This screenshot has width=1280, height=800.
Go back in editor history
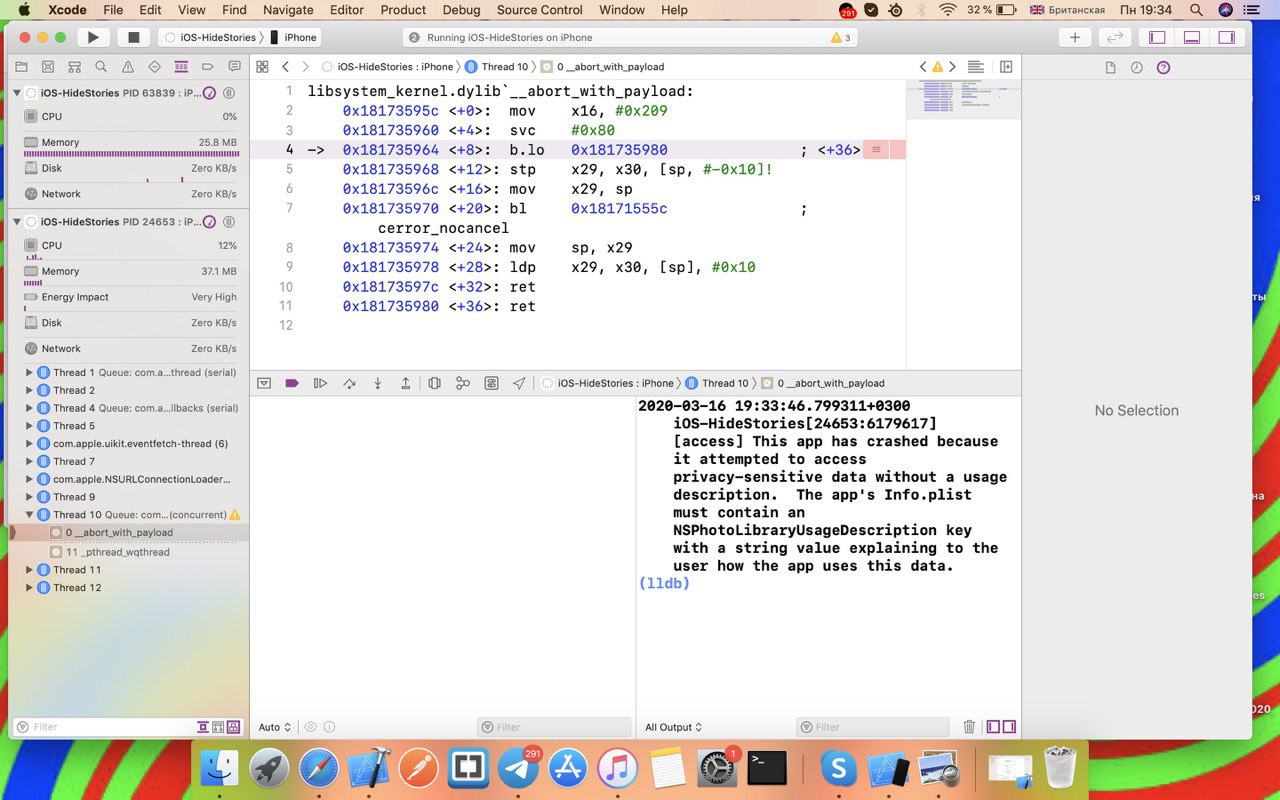285,67
